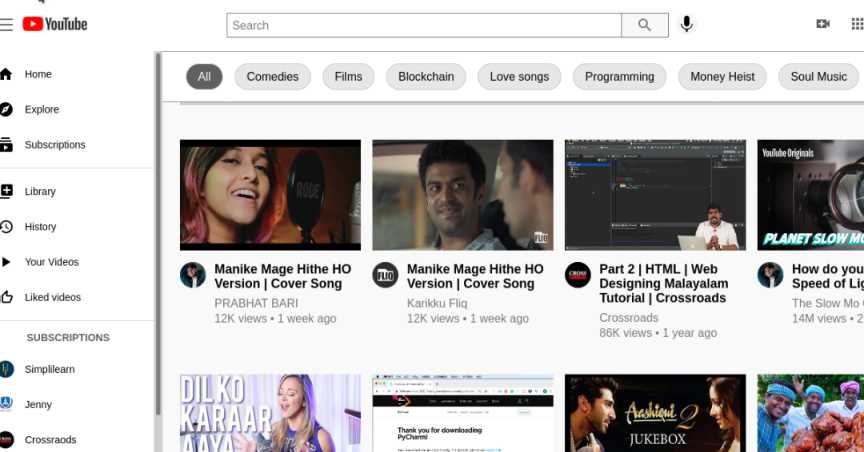Screen dimensions: 864x452
Task: Open Library in sidebar
Action: pyautogui.click(x=40, y=191)
